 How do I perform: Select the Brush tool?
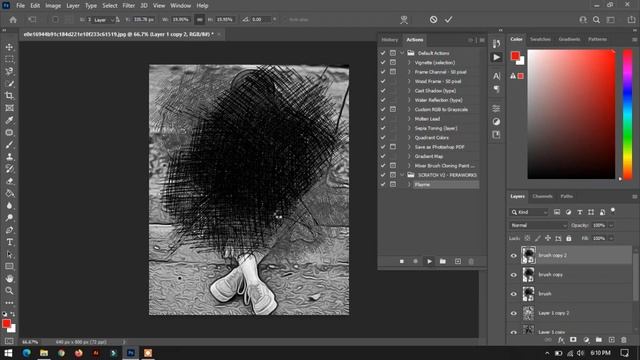click(x=9, y=144)
